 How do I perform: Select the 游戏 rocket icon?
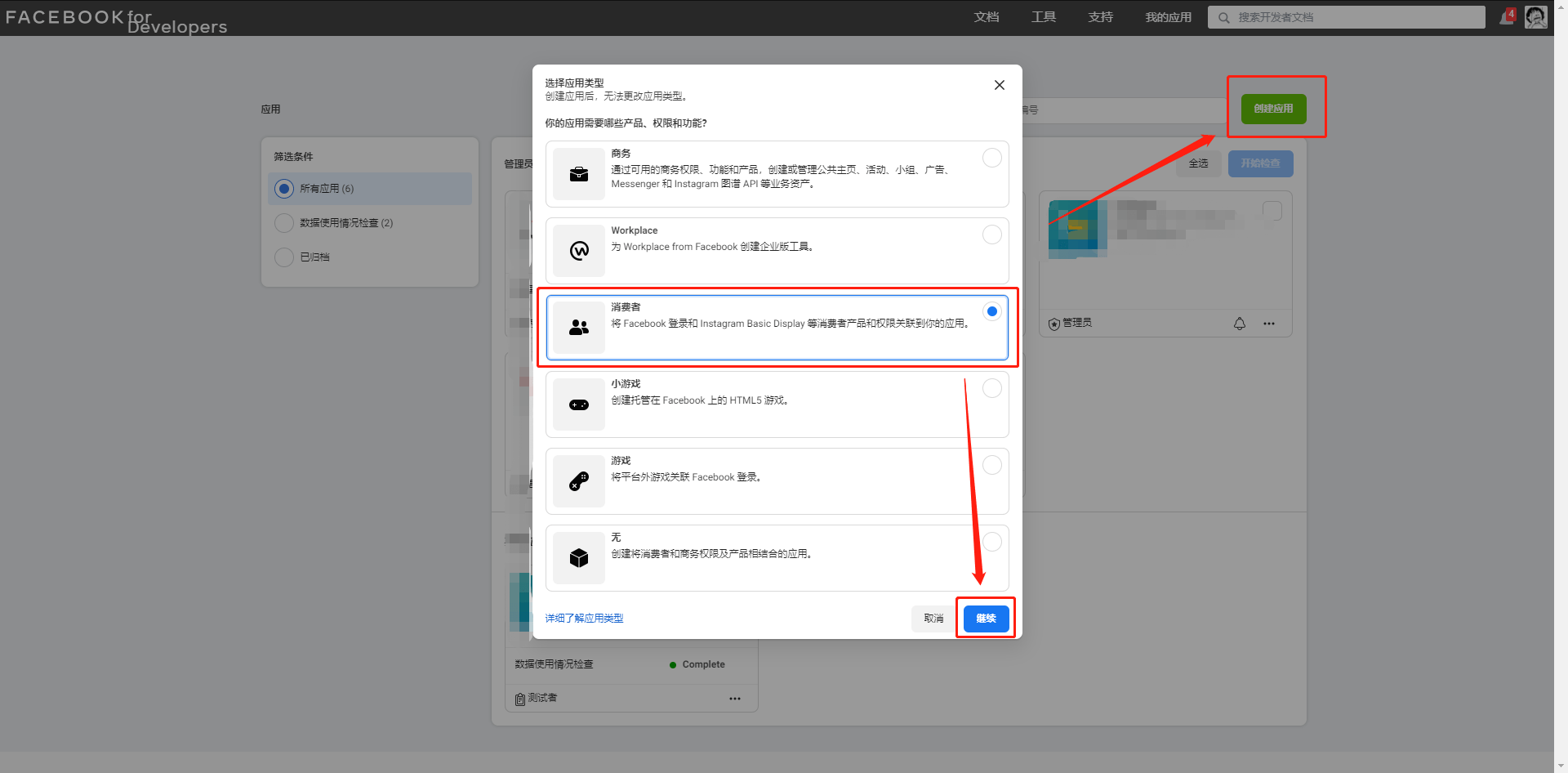pyautogui.click(x=578, y=481)
